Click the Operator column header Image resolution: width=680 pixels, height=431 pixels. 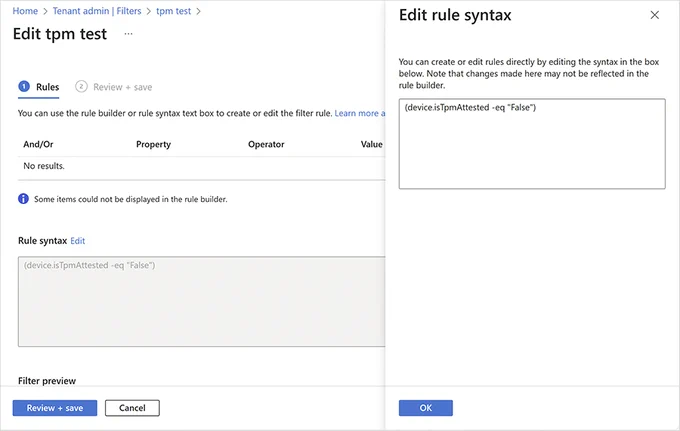(x=266, y=144)
